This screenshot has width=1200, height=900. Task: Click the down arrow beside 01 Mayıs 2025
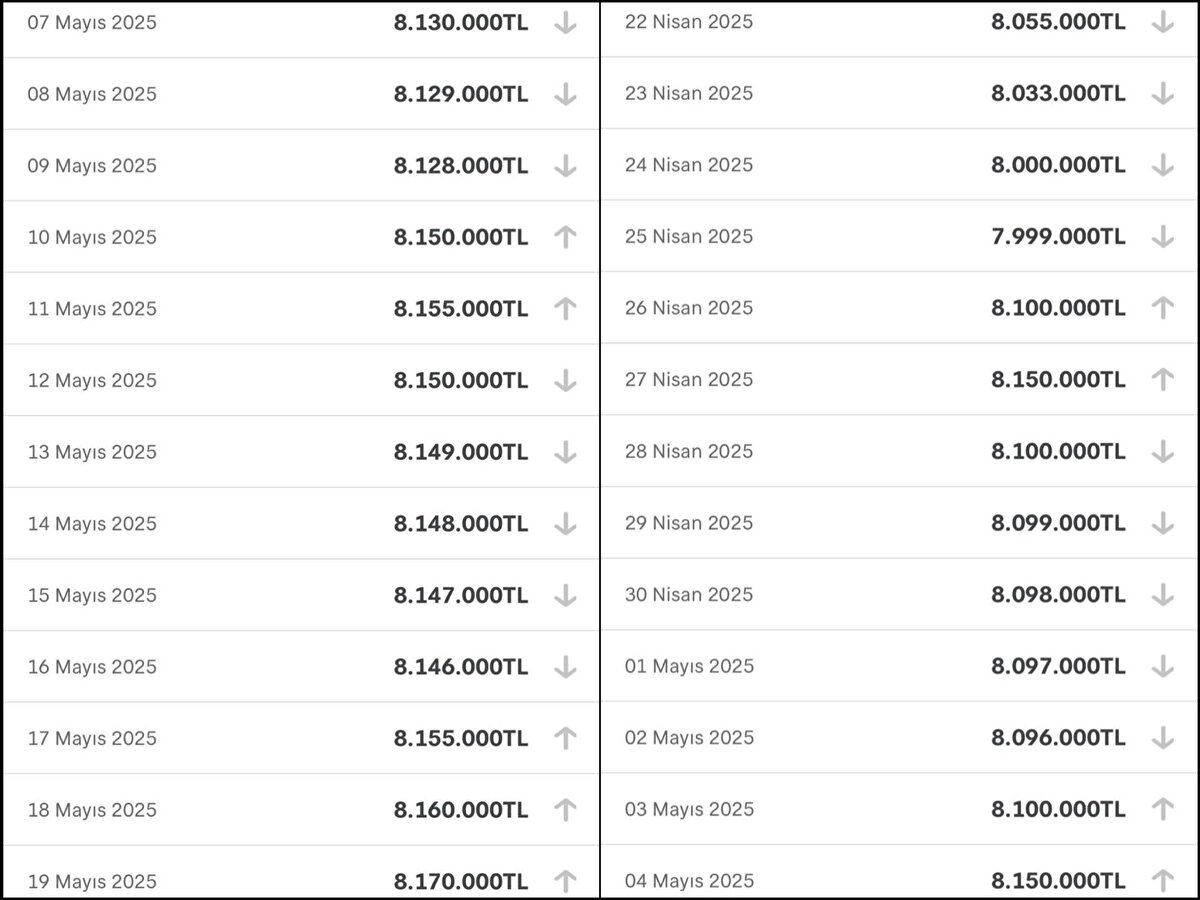pyautogui.click(x=1162, y=666)
